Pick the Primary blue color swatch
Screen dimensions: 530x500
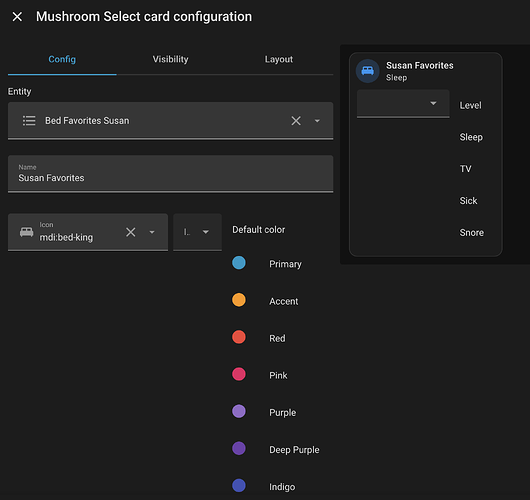(239, 263)
